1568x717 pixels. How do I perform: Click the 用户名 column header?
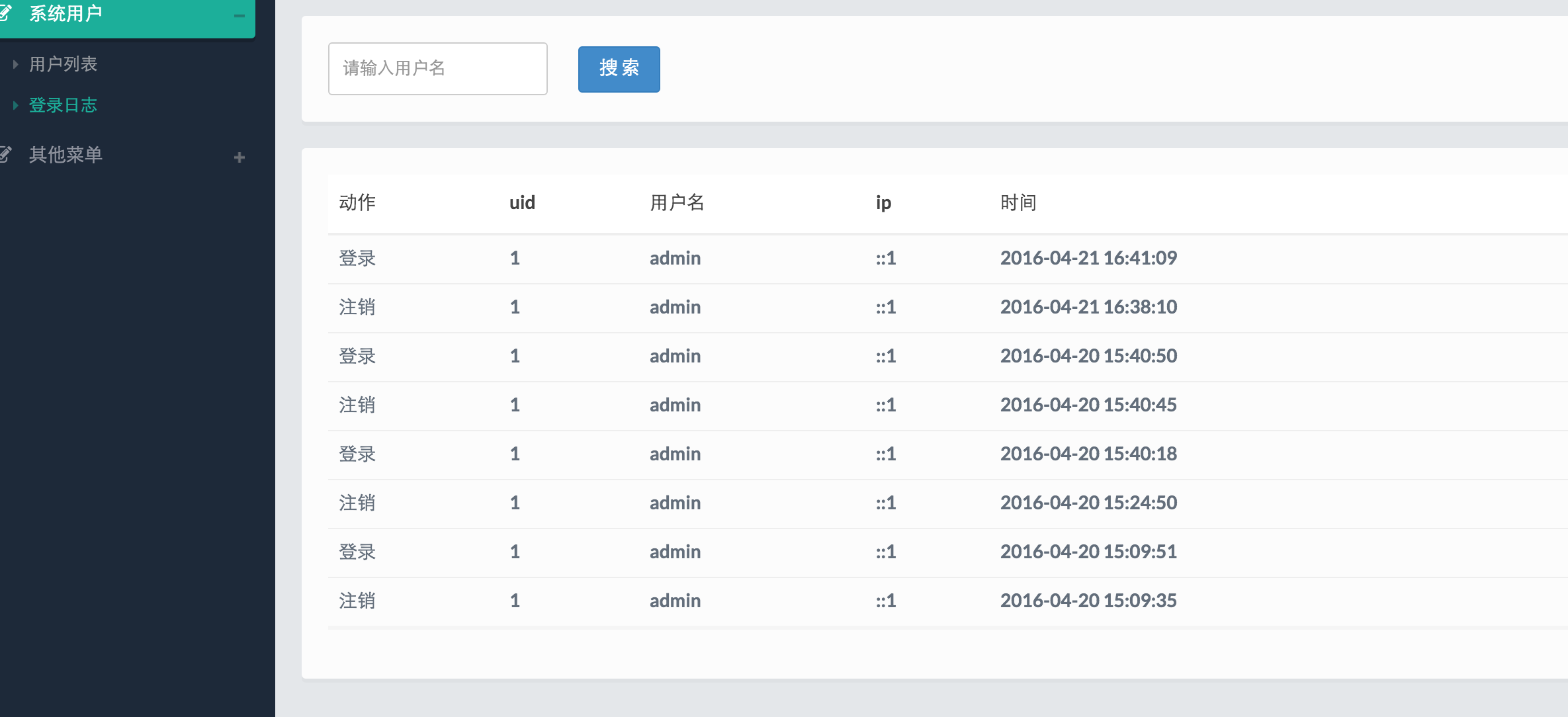point(677,202)
